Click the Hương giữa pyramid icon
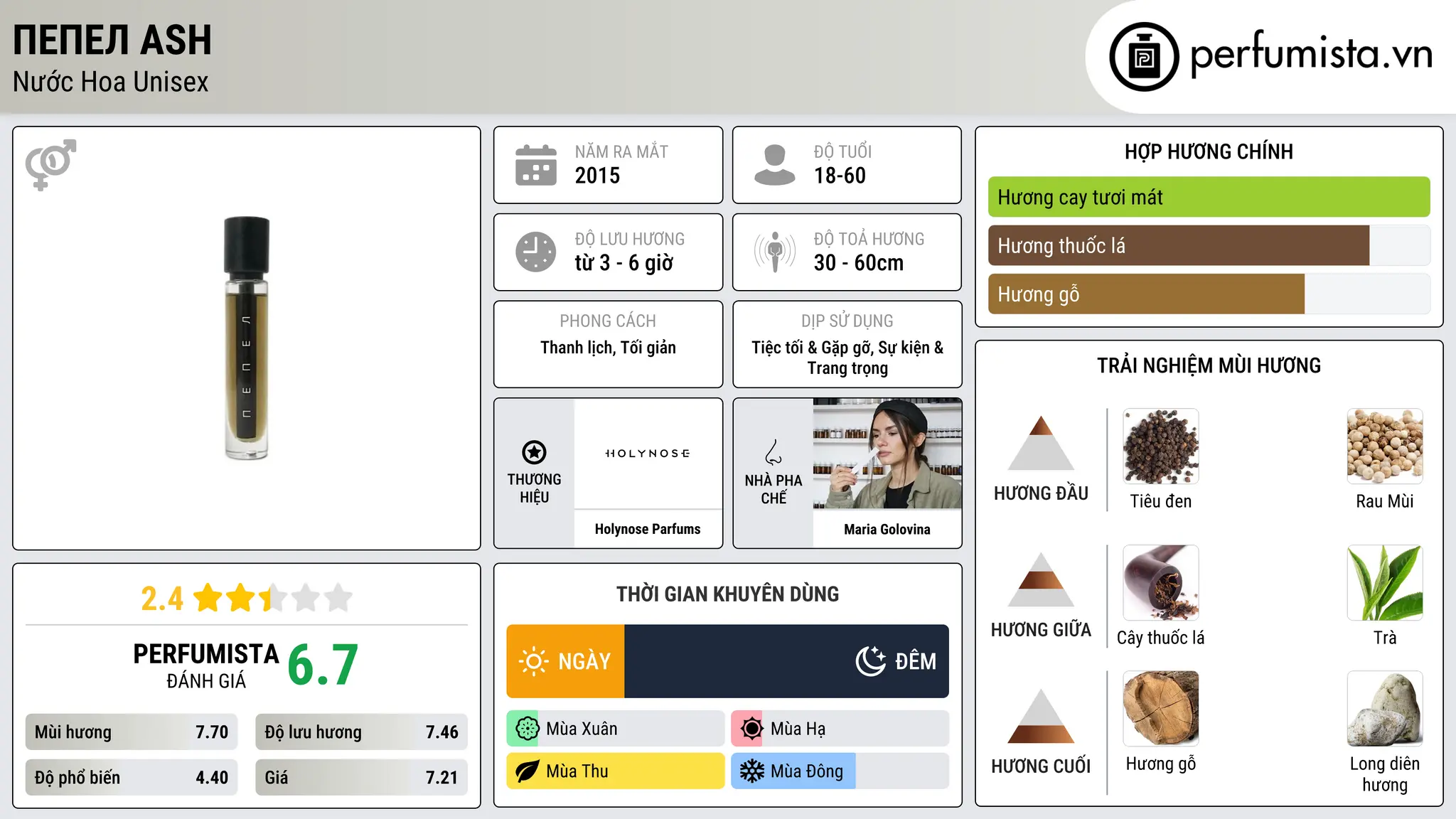 (1041, 579)
